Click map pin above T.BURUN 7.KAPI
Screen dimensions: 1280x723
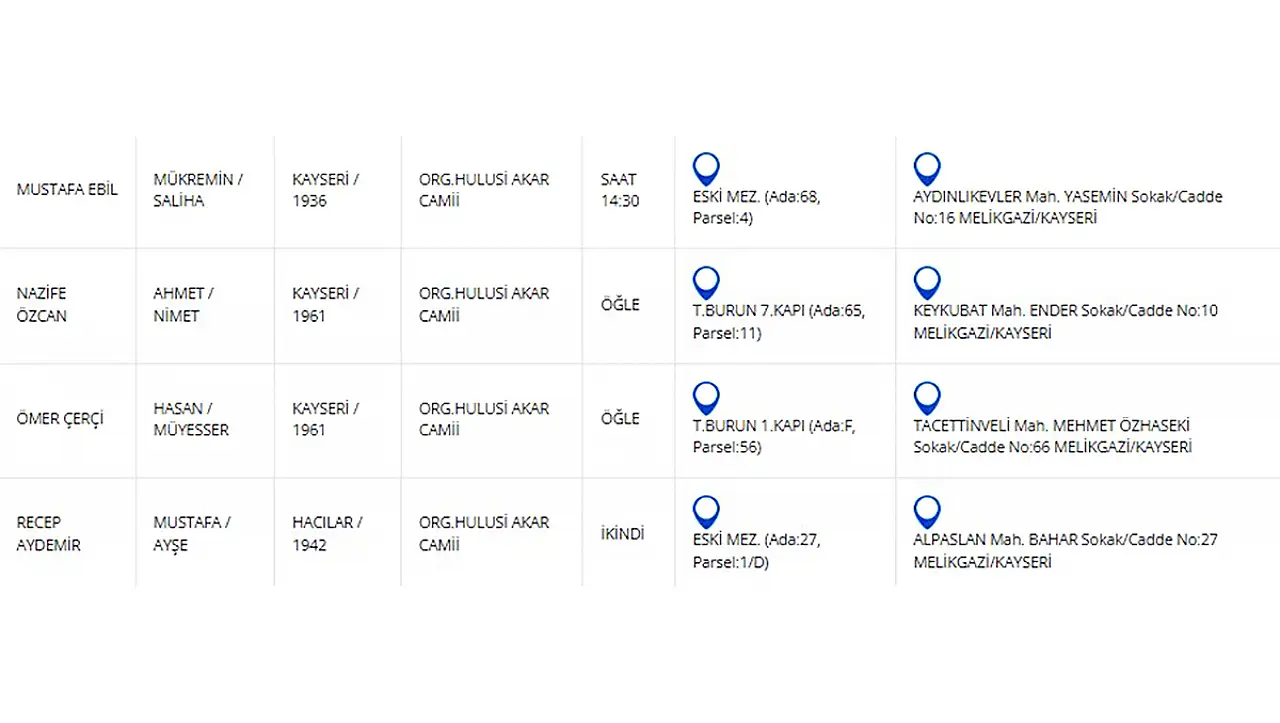click(706, 284)
